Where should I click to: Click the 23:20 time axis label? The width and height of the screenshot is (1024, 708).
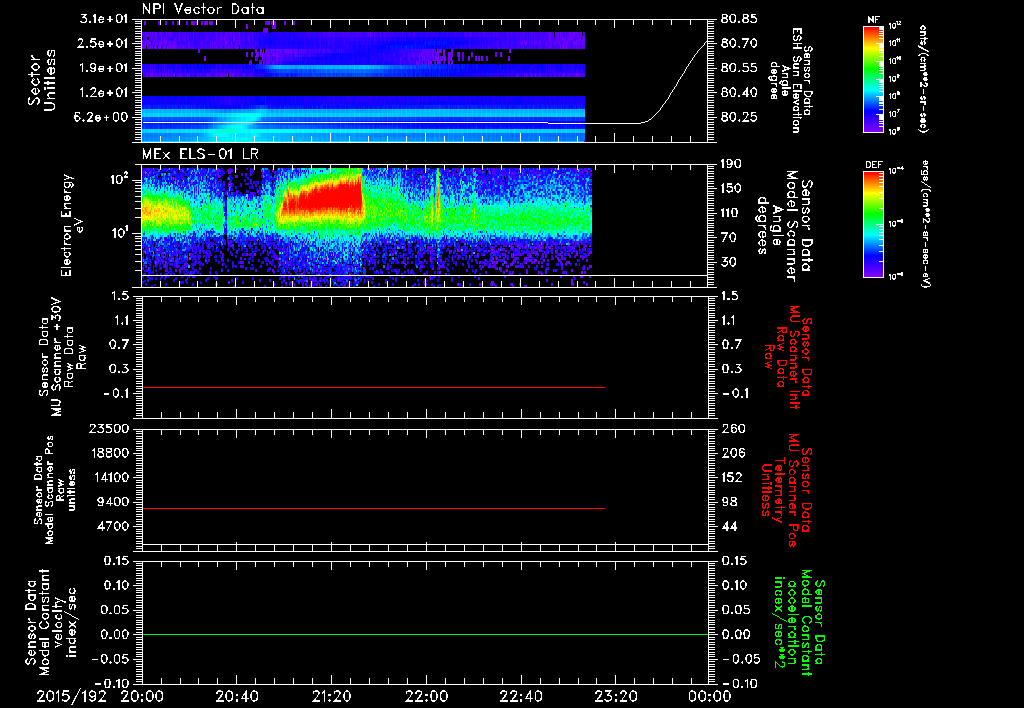pos(615,694)
